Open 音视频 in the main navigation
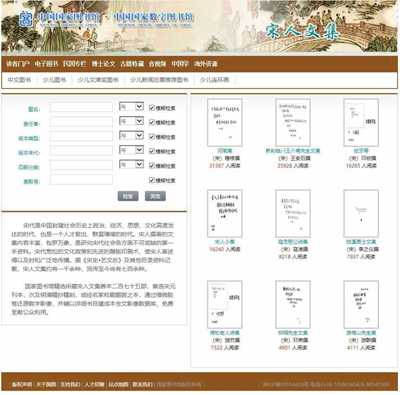The height and width of the screenshot is (395, 400). 157,64
